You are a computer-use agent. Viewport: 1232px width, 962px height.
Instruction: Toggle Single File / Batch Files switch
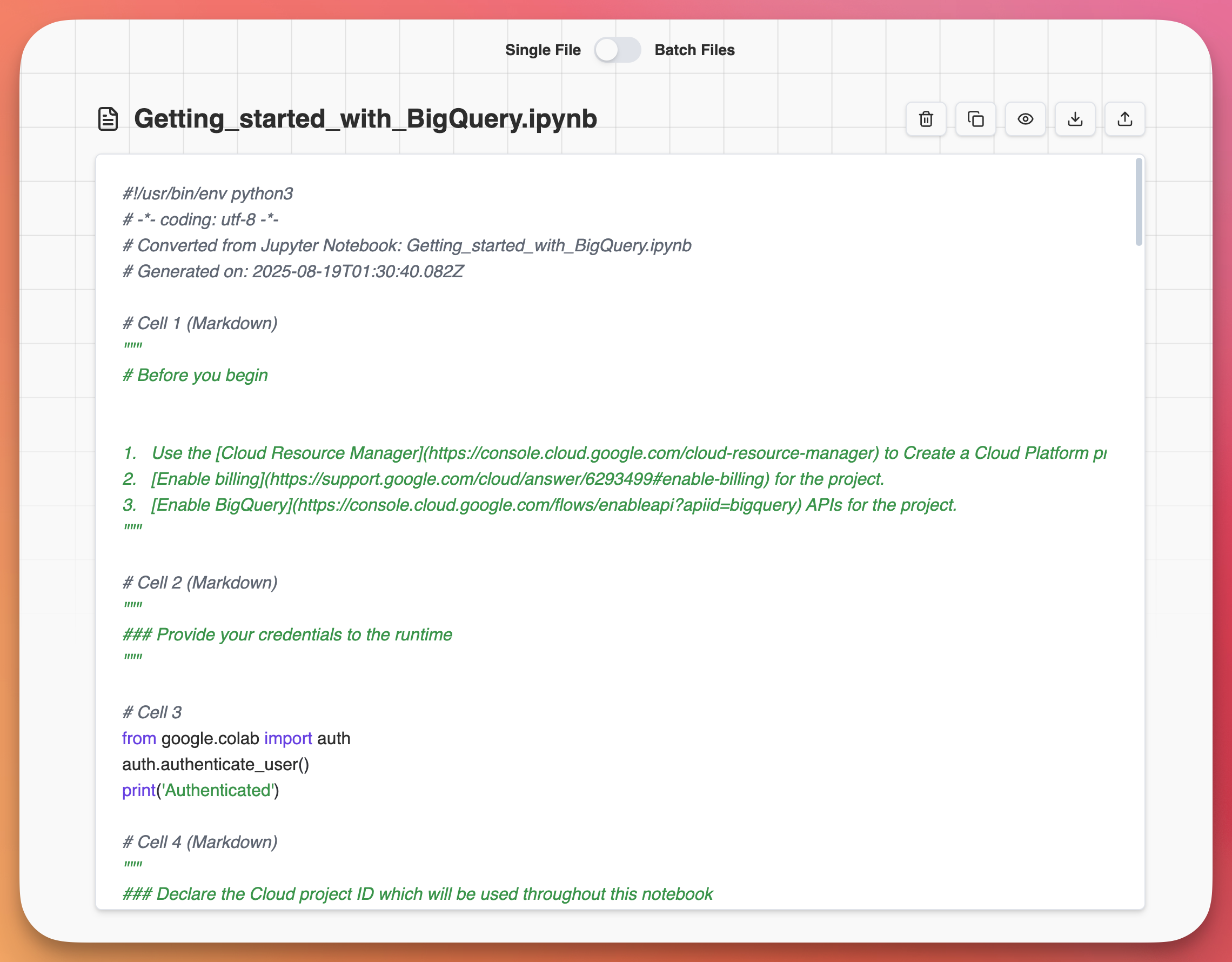pyautogui.click(x=617, y=50)
